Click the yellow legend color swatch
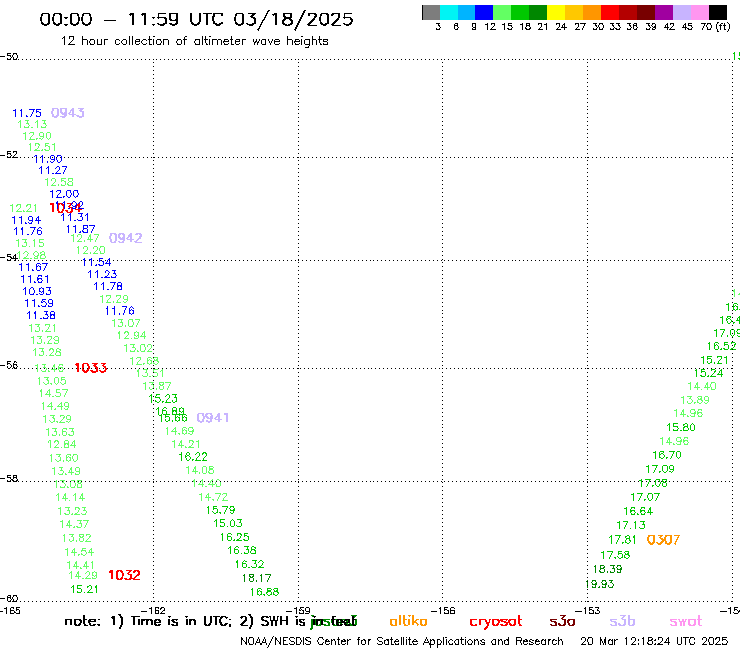 click(x=556, y=12)
